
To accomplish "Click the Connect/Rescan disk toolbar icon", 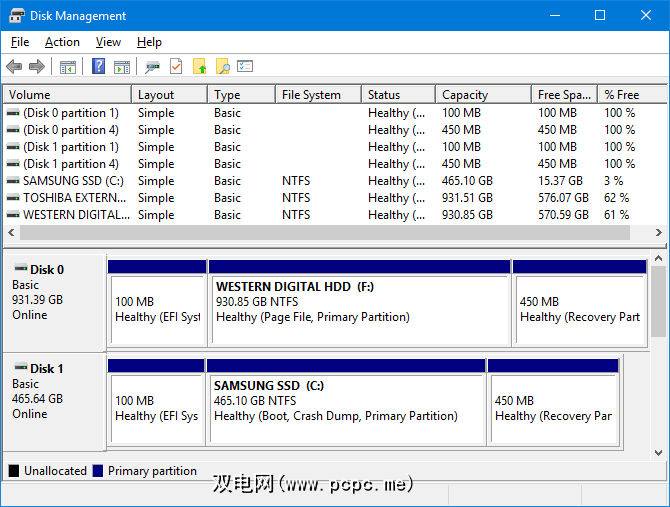I will (x=152, y=67).
